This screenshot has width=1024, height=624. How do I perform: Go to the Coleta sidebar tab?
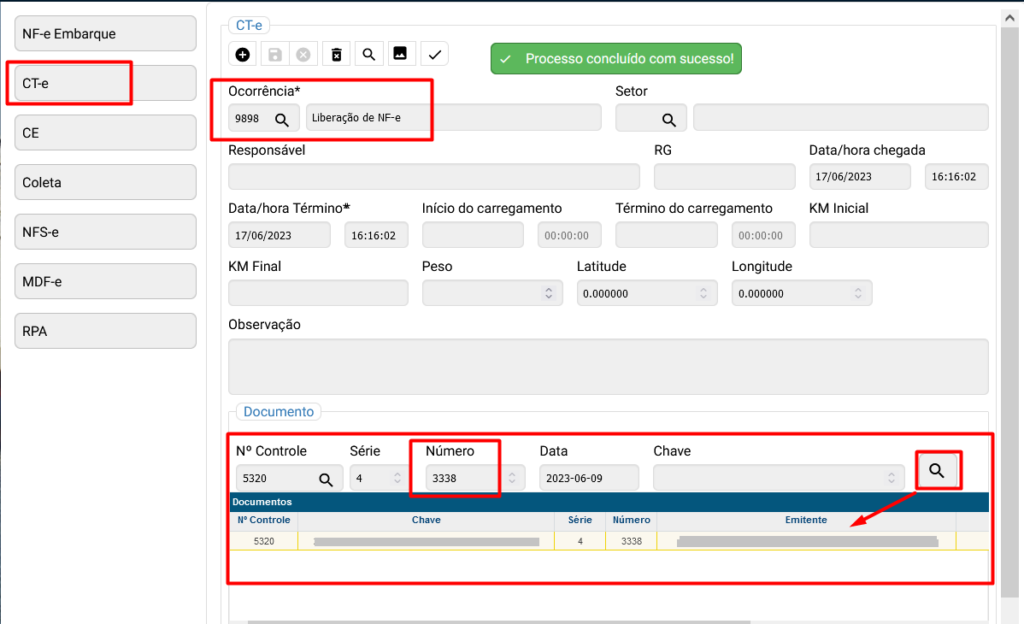[105, 183]
